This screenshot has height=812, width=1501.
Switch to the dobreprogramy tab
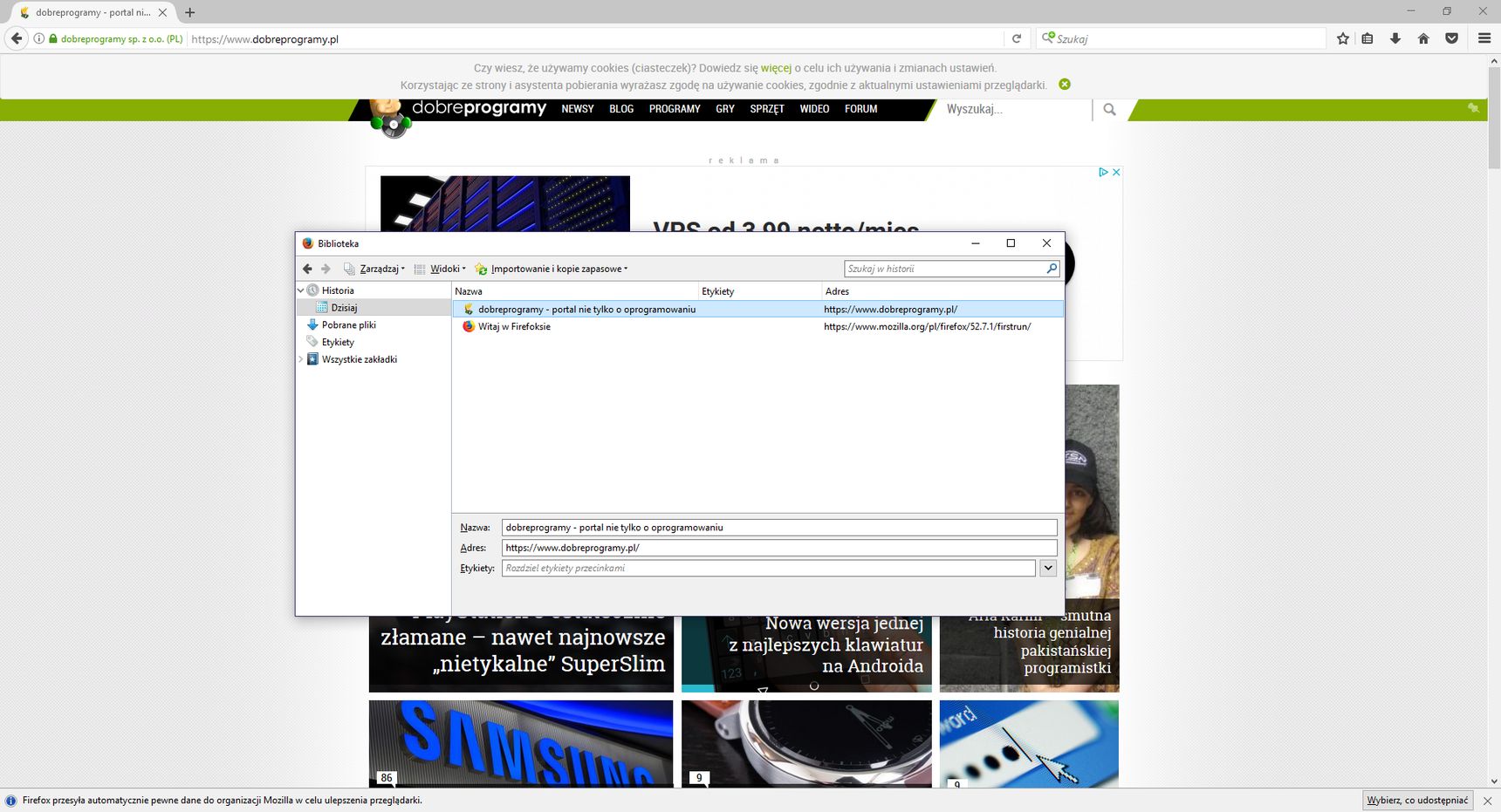click(92, 12)
